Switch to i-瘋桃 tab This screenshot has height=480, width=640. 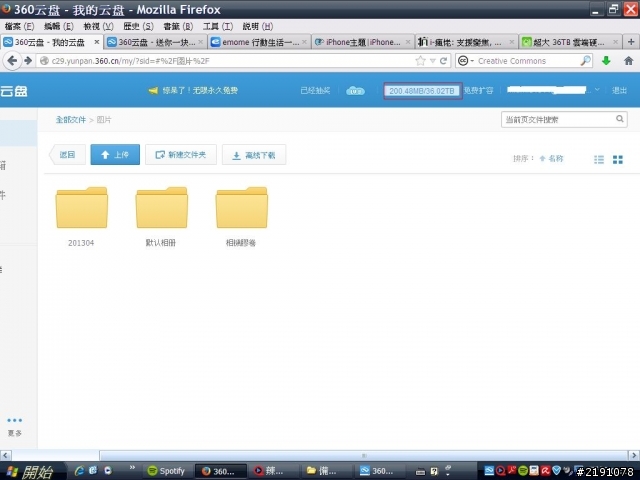pos(466,42)
